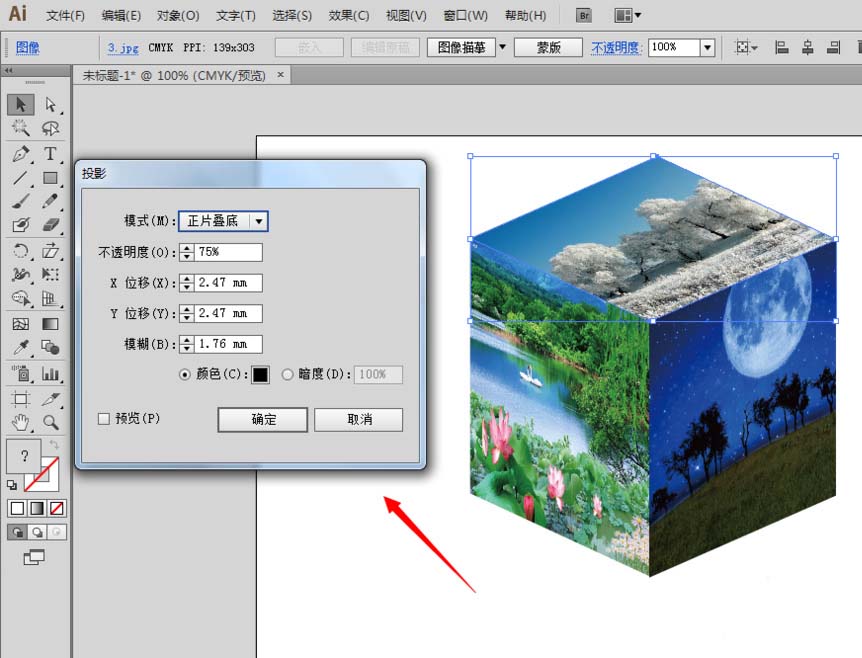Click default fill and stroke icon
This screenshot has width=862, height=658.
click(x=12, y=485)
